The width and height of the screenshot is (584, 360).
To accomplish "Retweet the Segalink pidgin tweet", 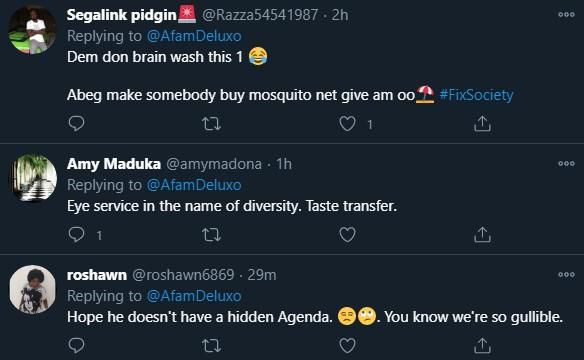I will [212, 124].
